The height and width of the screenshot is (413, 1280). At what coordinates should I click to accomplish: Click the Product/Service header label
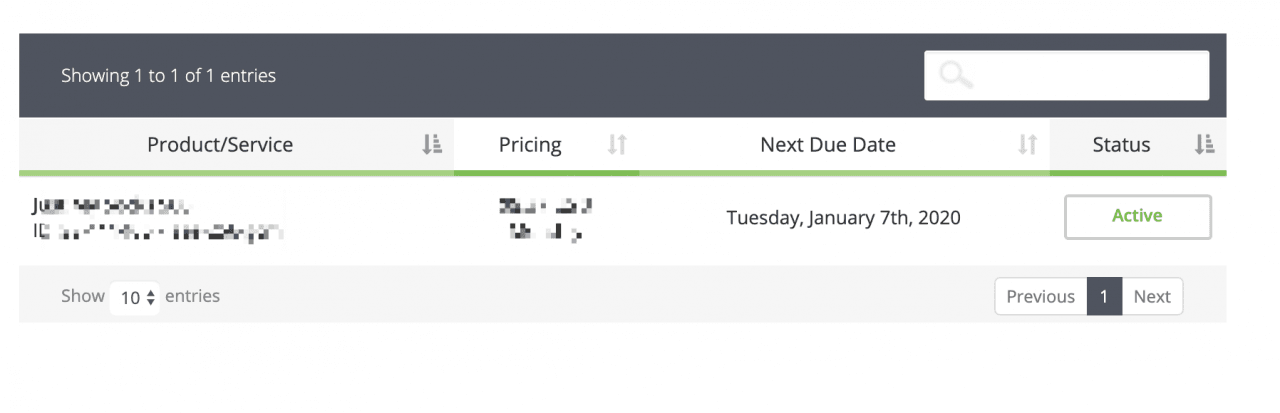point(220,145)
